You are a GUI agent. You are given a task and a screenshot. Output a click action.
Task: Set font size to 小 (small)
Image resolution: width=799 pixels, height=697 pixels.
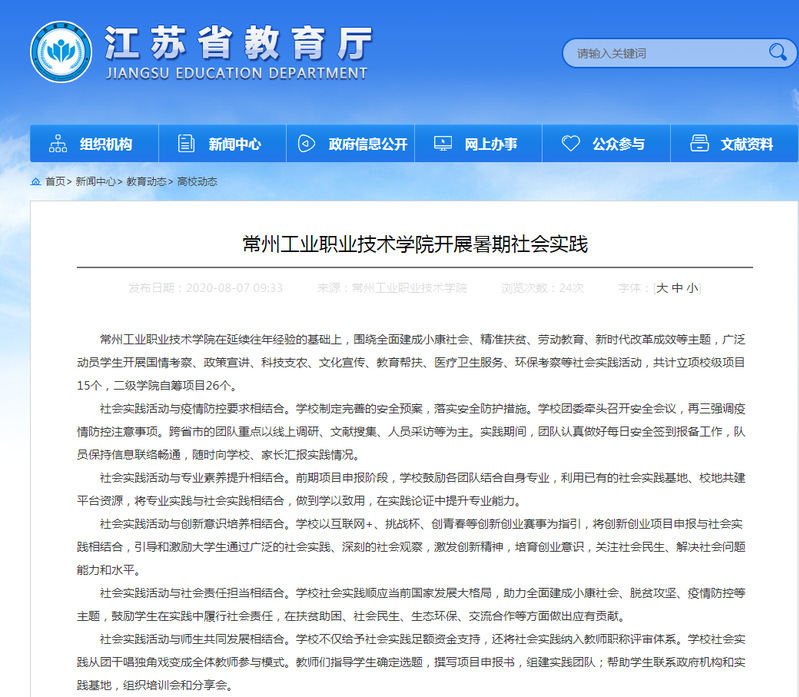click(692, 288)
